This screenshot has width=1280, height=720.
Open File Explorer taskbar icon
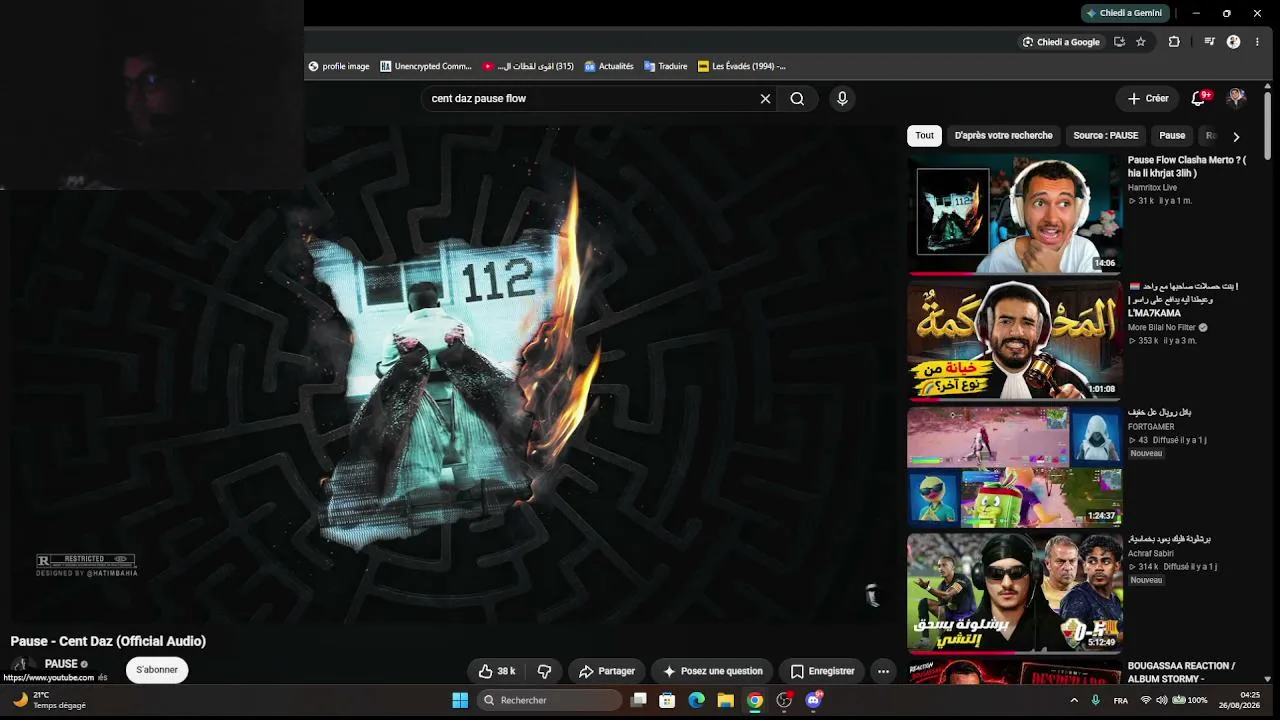(725, 700)
